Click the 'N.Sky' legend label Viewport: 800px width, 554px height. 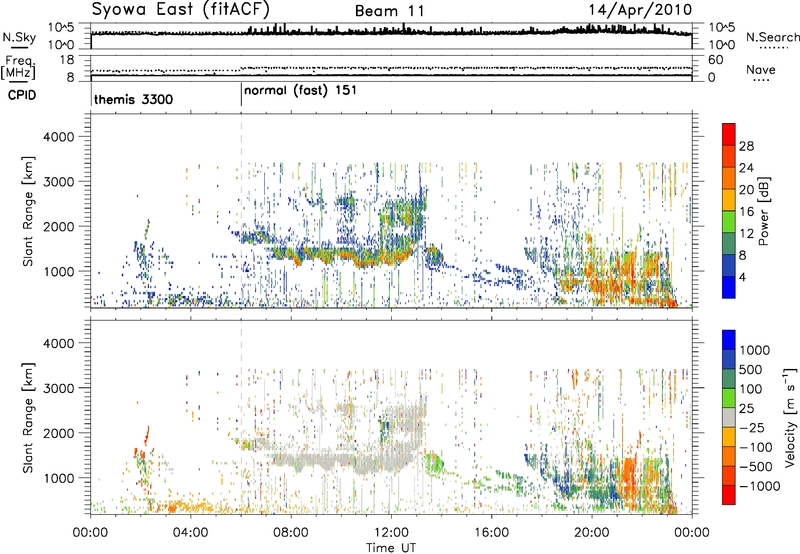tap(19, 37)
